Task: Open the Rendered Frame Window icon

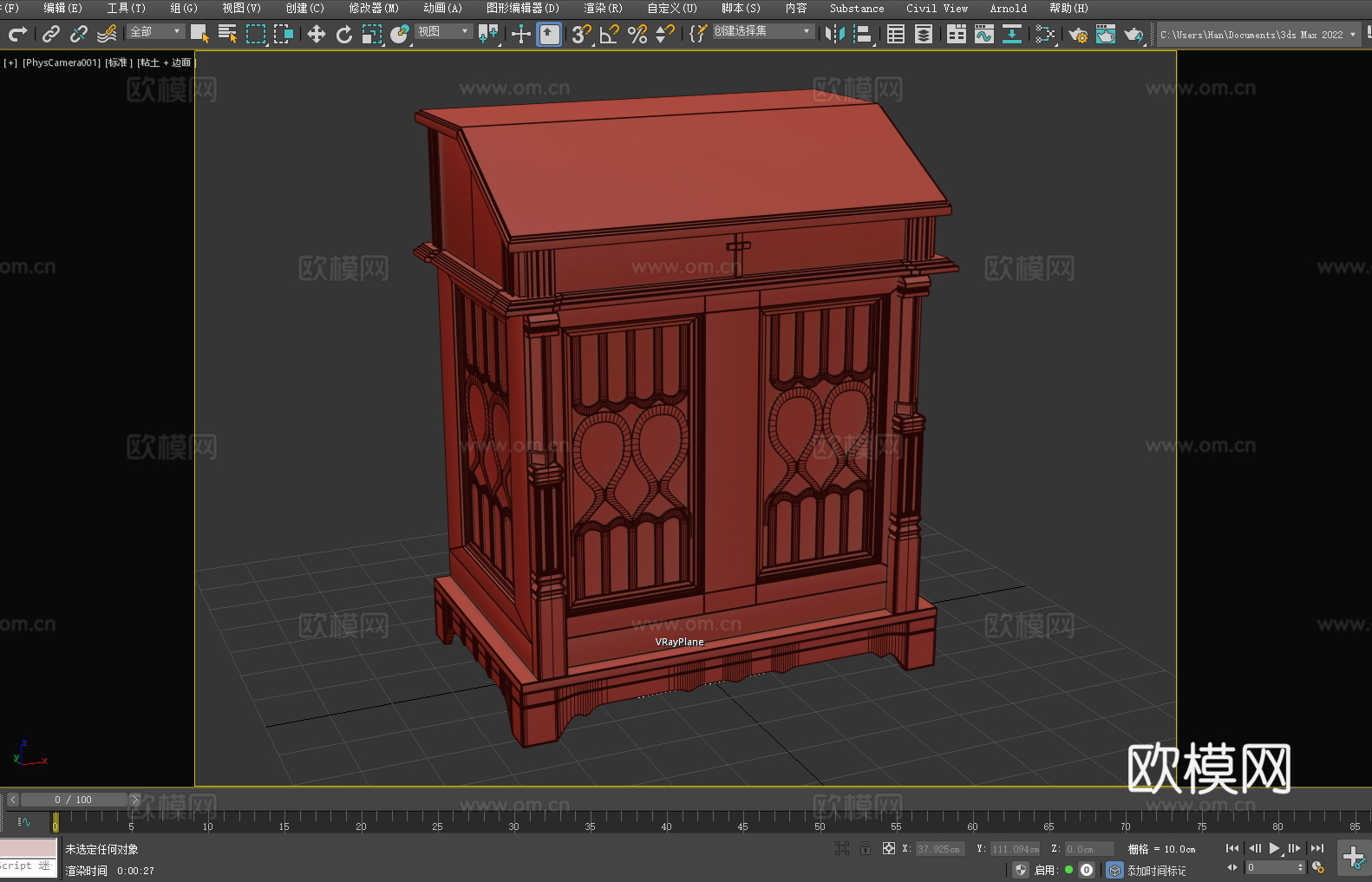Action: [x=1106, y=34]
